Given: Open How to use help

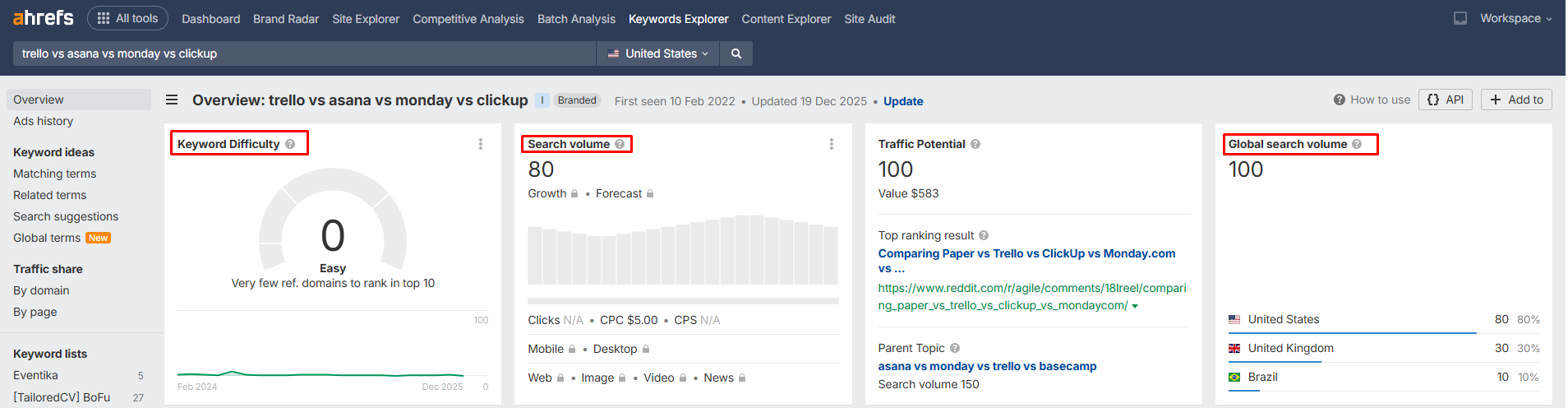Looking at the screenshot, I should [1372, 100].
